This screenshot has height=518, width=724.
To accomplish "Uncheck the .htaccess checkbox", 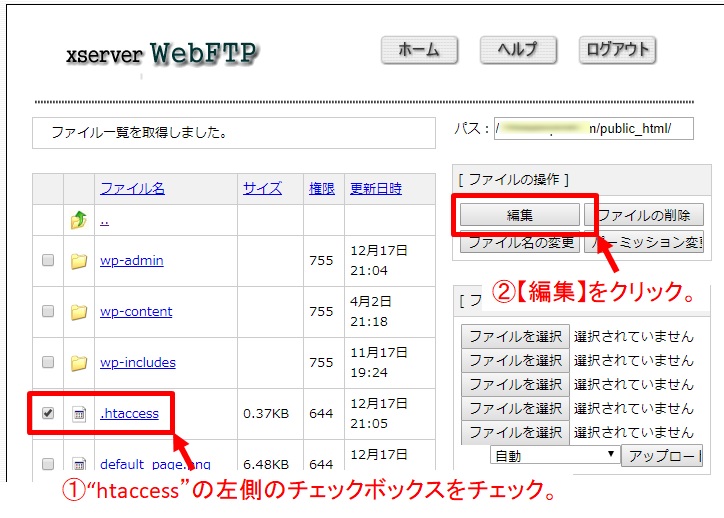I will pos(48,413).
